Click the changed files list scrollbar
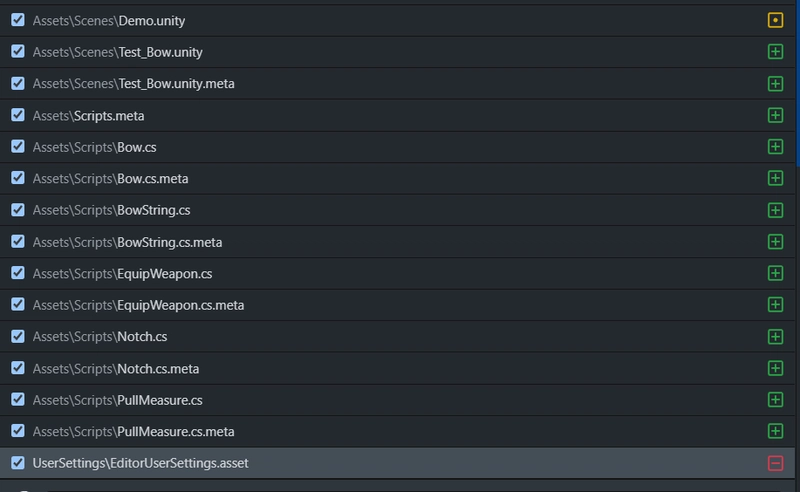This screenshot has width=800, height=492. pos(797,82)
